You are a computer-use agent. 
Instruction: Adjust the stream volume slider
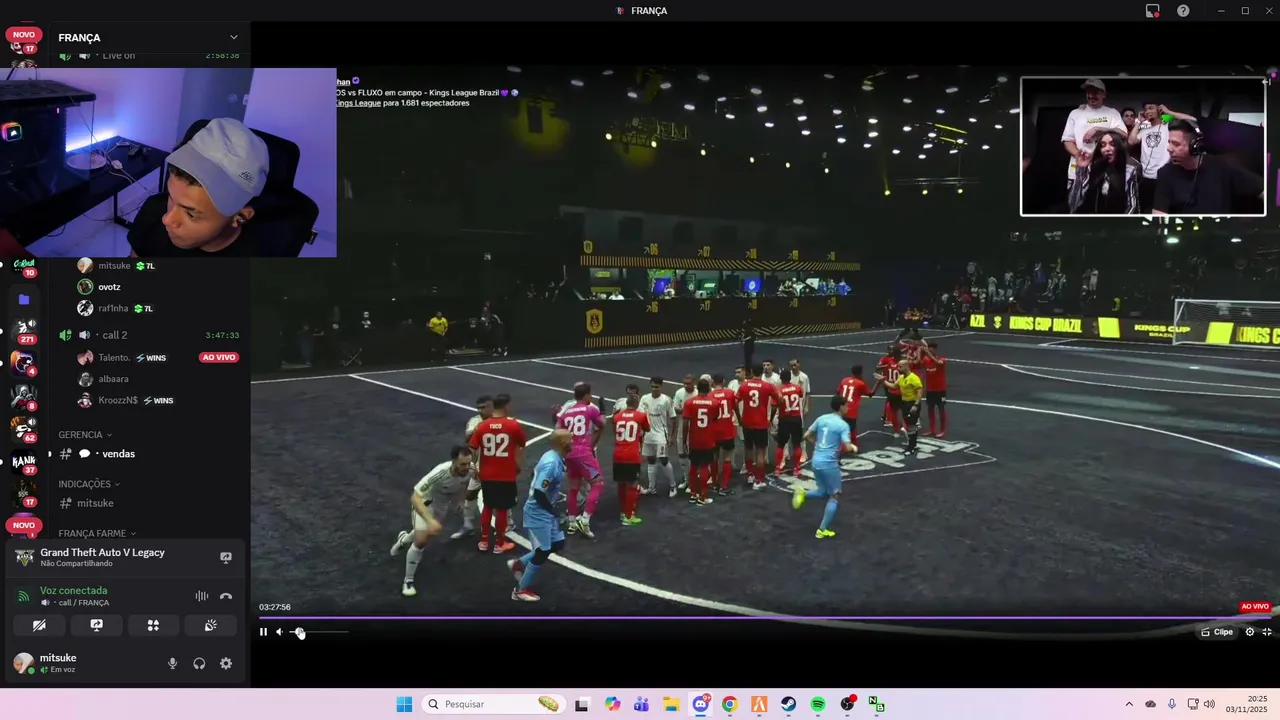pos(319,632)
